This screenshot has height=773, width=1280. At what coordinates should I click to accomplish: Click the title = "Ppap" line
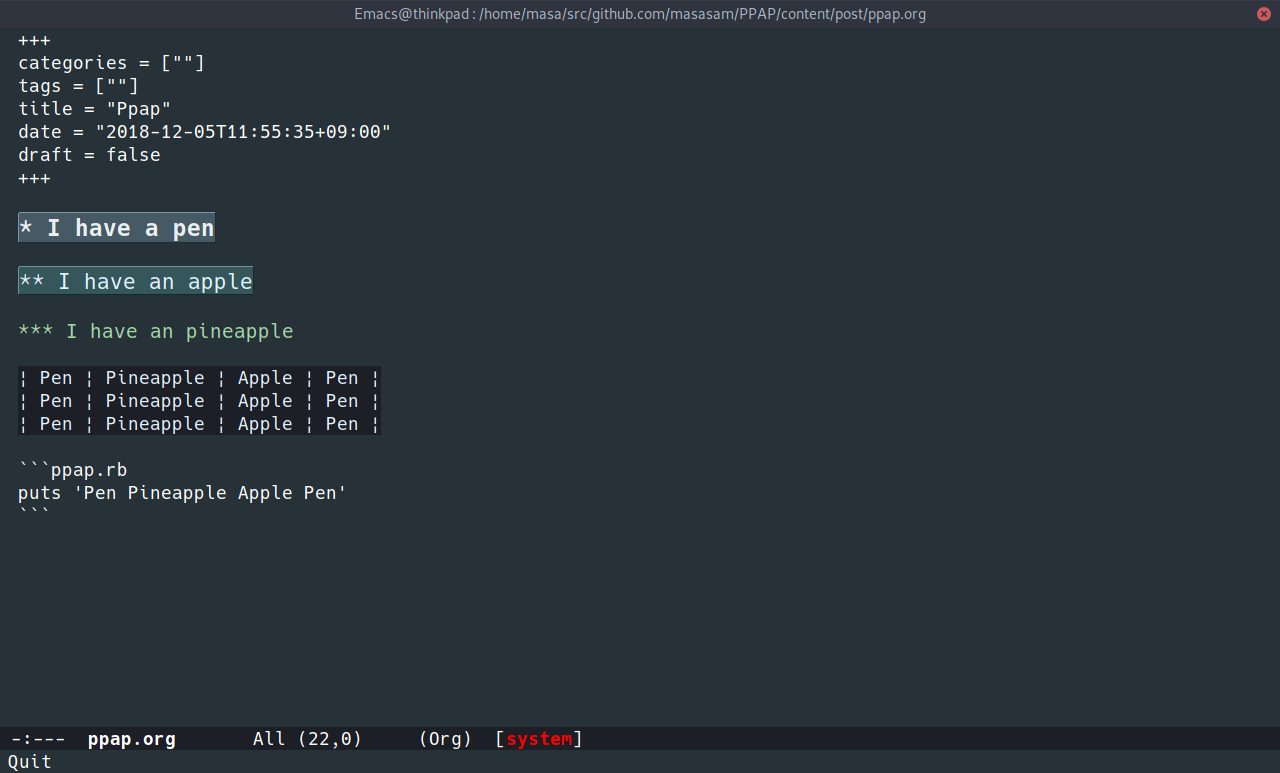tap(95, 109)
